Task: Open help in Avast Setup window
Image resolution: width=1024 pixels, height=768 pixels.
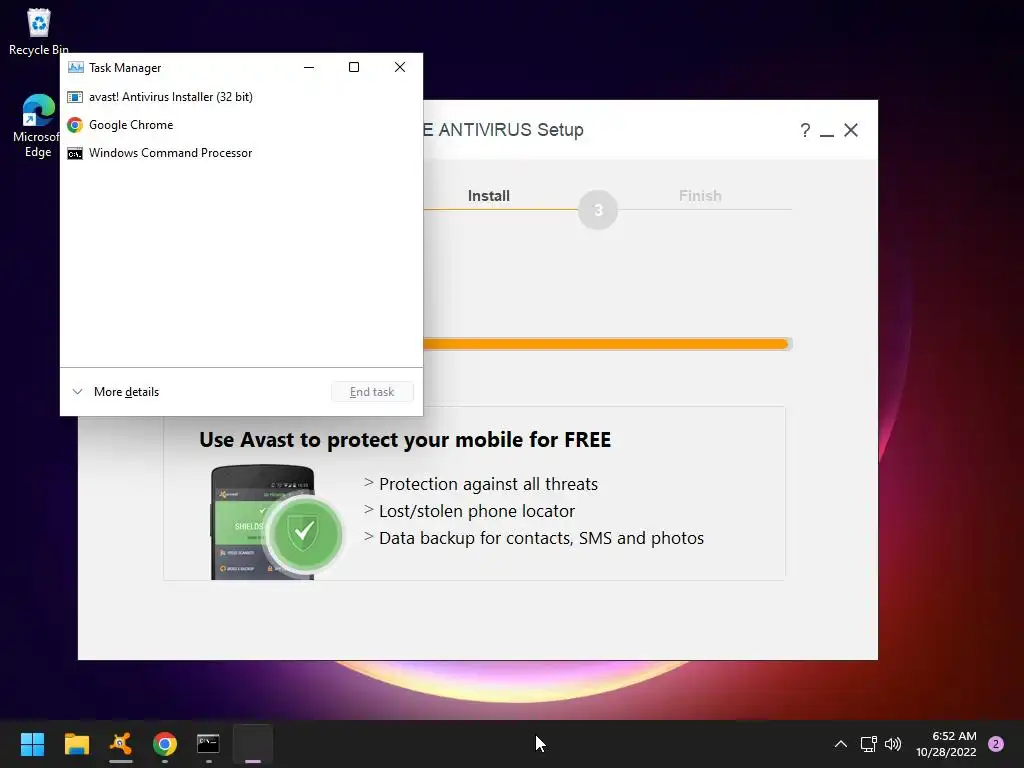Action: tap(805, 131)
